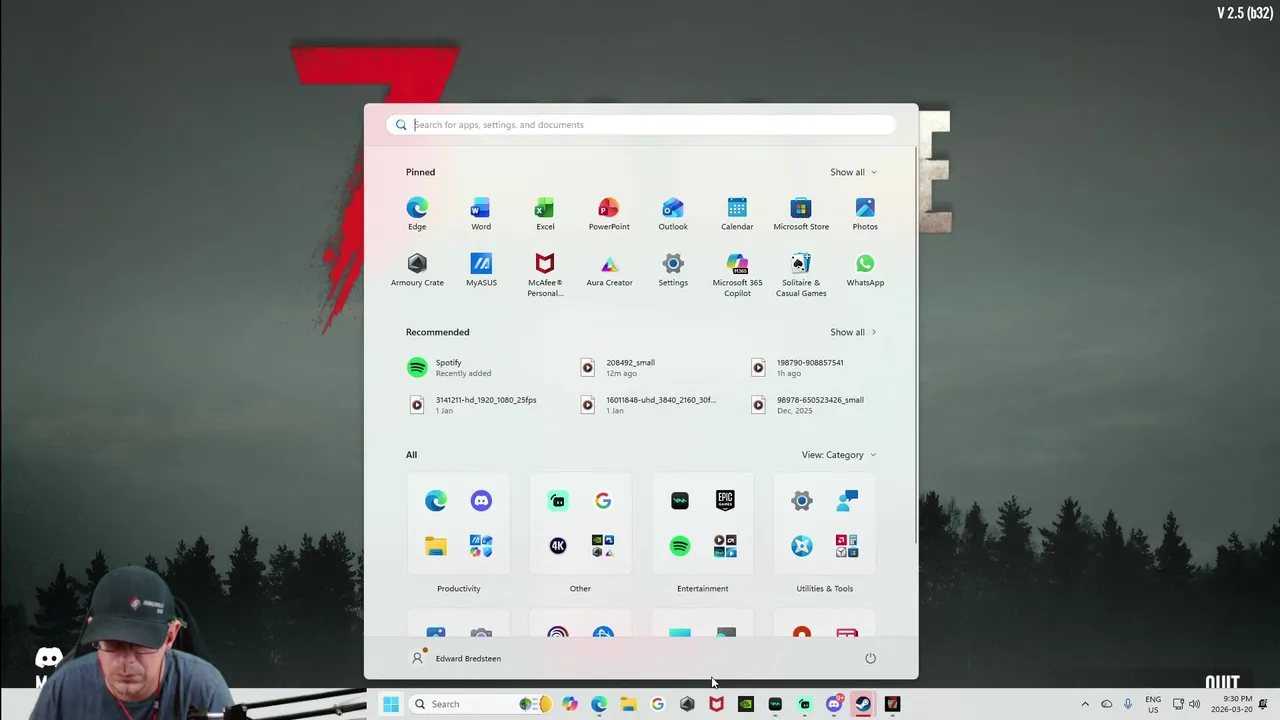Click the OneDrive cloud tray icon

1106,704
